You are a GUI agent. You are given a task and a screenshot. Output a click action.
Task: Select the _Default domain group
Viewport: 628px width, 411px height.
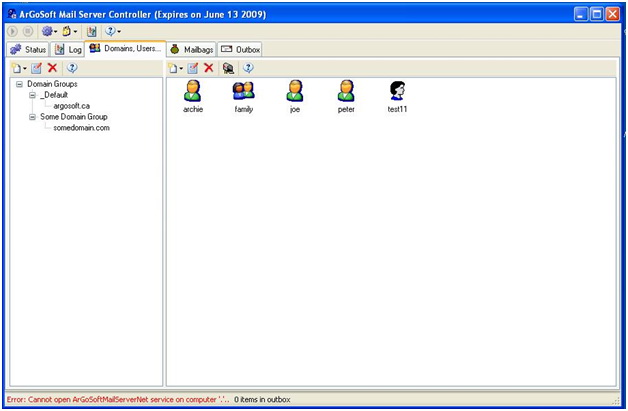(54, 95)
